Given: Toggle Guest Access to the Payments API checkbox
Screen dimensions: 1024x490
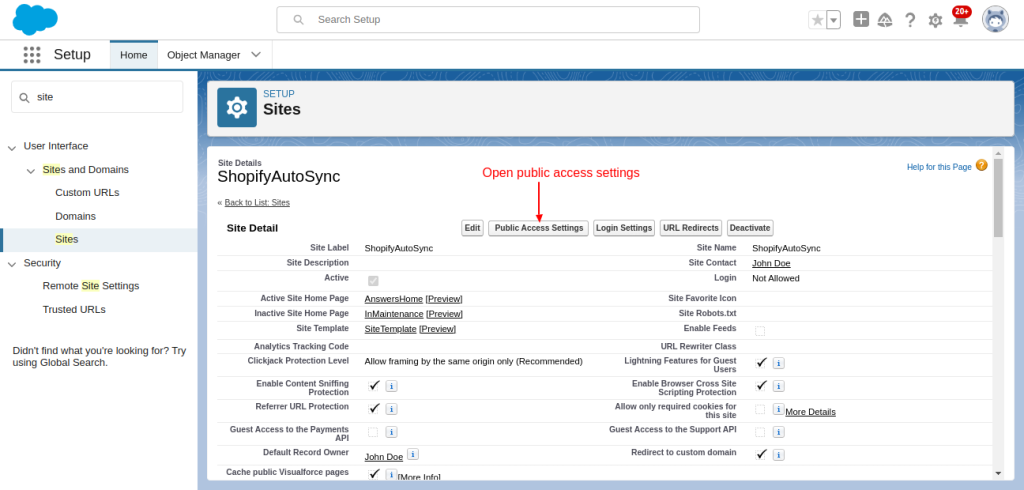Looking at the screenshot, I should [x=373, y=432].
